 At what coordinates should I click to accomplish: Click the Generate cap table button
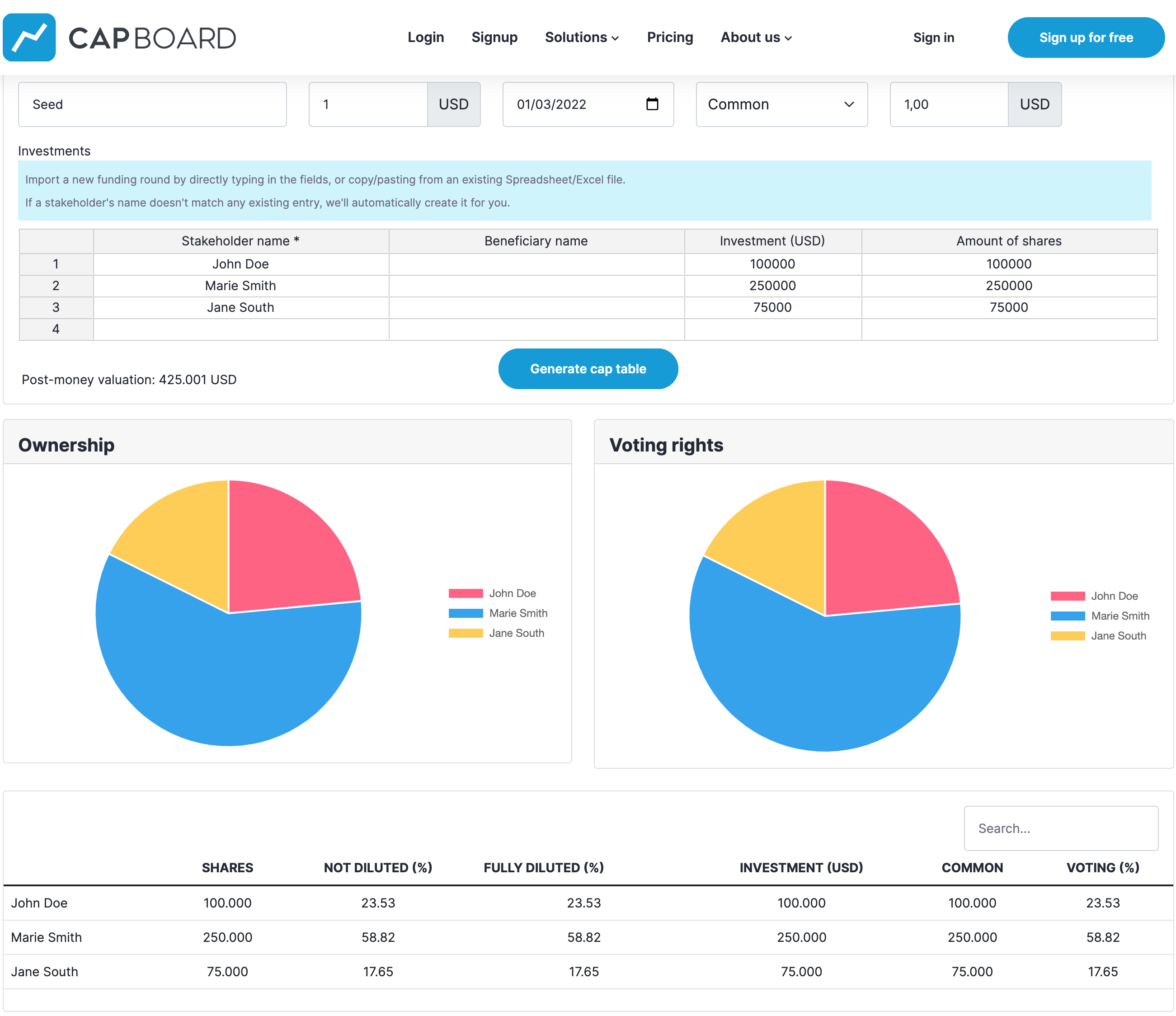(588, 368)
